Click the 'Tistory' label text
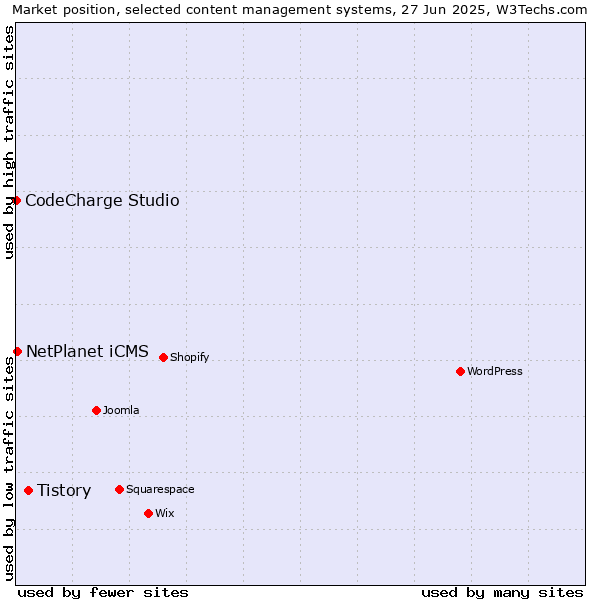 point(64,491)
